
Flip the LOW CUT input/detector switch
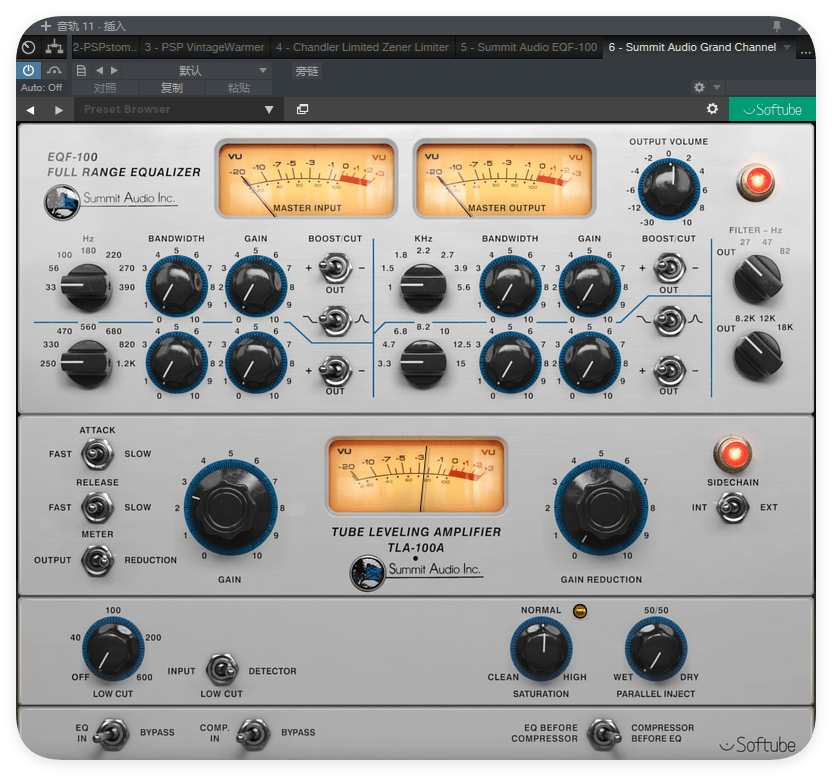tap(222, 670)
